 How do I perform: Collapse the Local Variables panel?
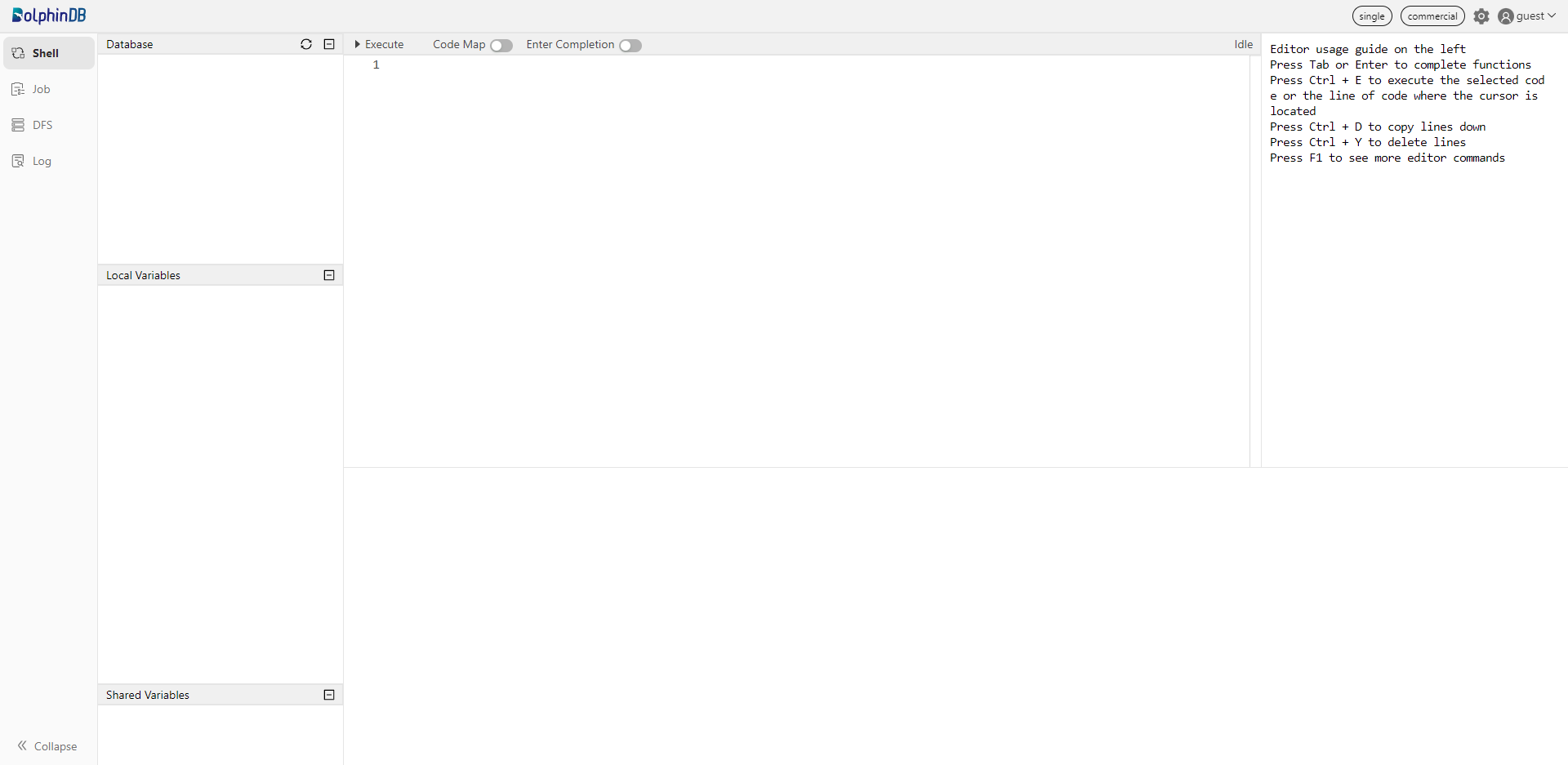tap(329, 275)
